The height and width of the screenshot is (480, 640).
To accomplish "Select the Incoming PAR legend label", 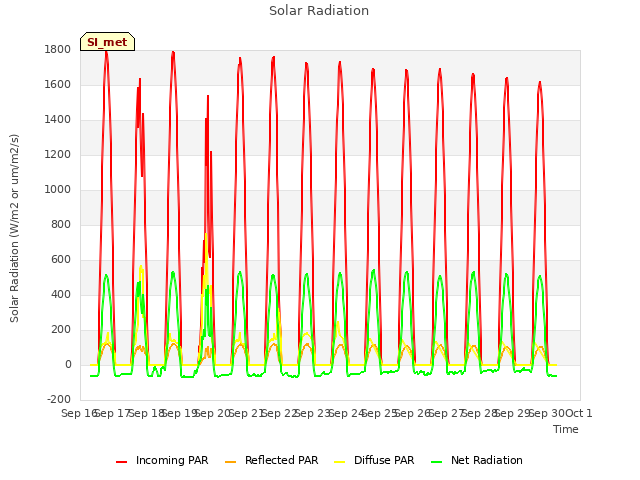I will (x=172, y=460).
